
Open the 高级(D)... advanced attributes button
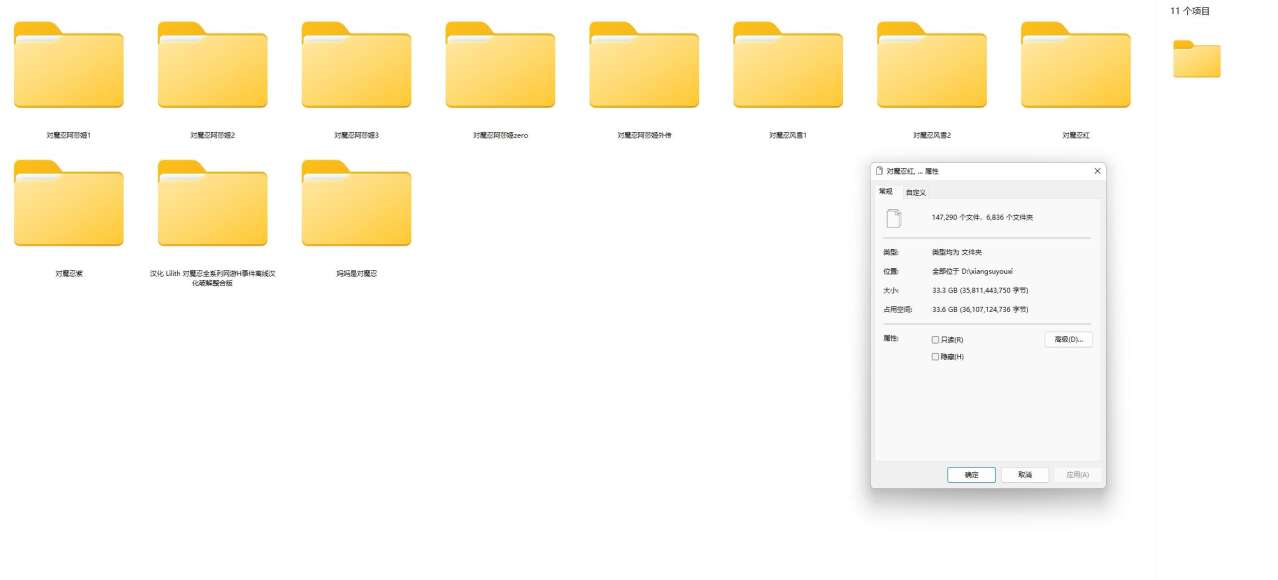[x=1069, y=340]
